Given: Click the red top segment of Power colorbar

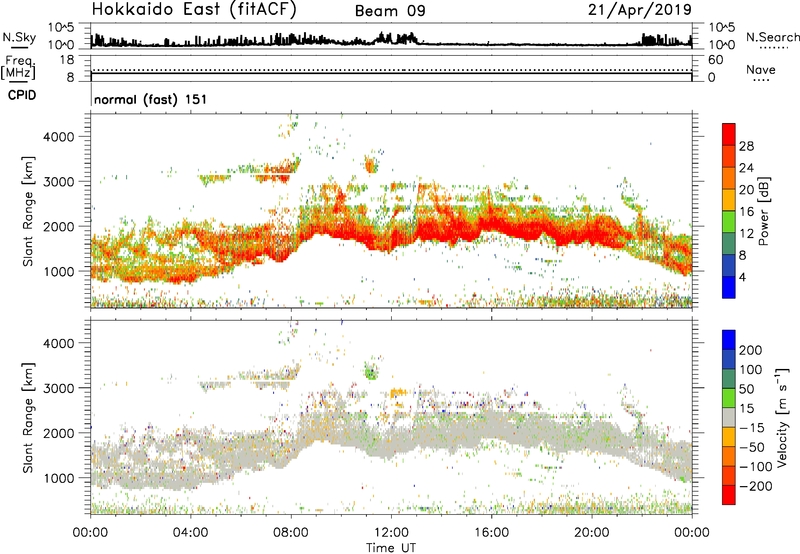Looking at the screenshot, I should 729,134.
